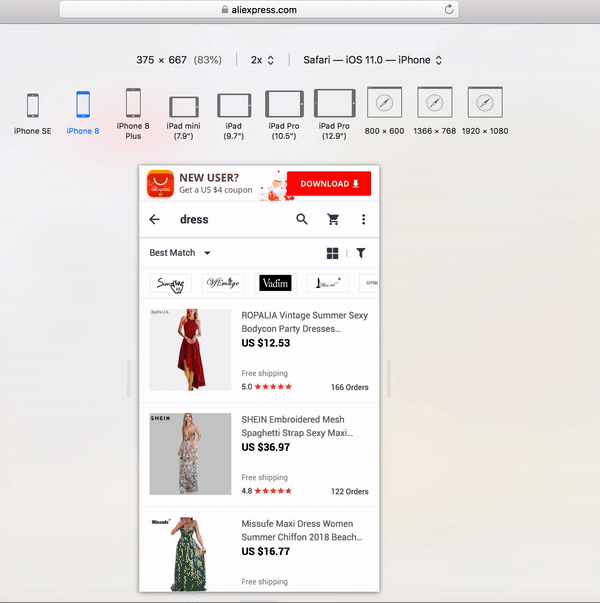Open ROPALIA Vintage Summer Sexy Bodycon title
Viewport: 600px width, 603px height.
click(x=305, y=322)
